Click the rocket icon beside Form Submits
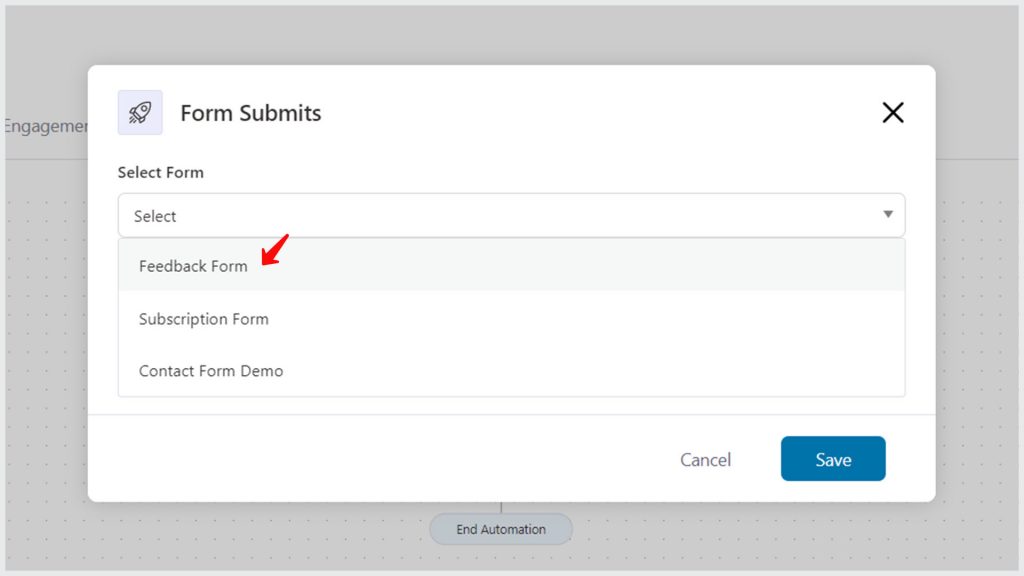 140,112
